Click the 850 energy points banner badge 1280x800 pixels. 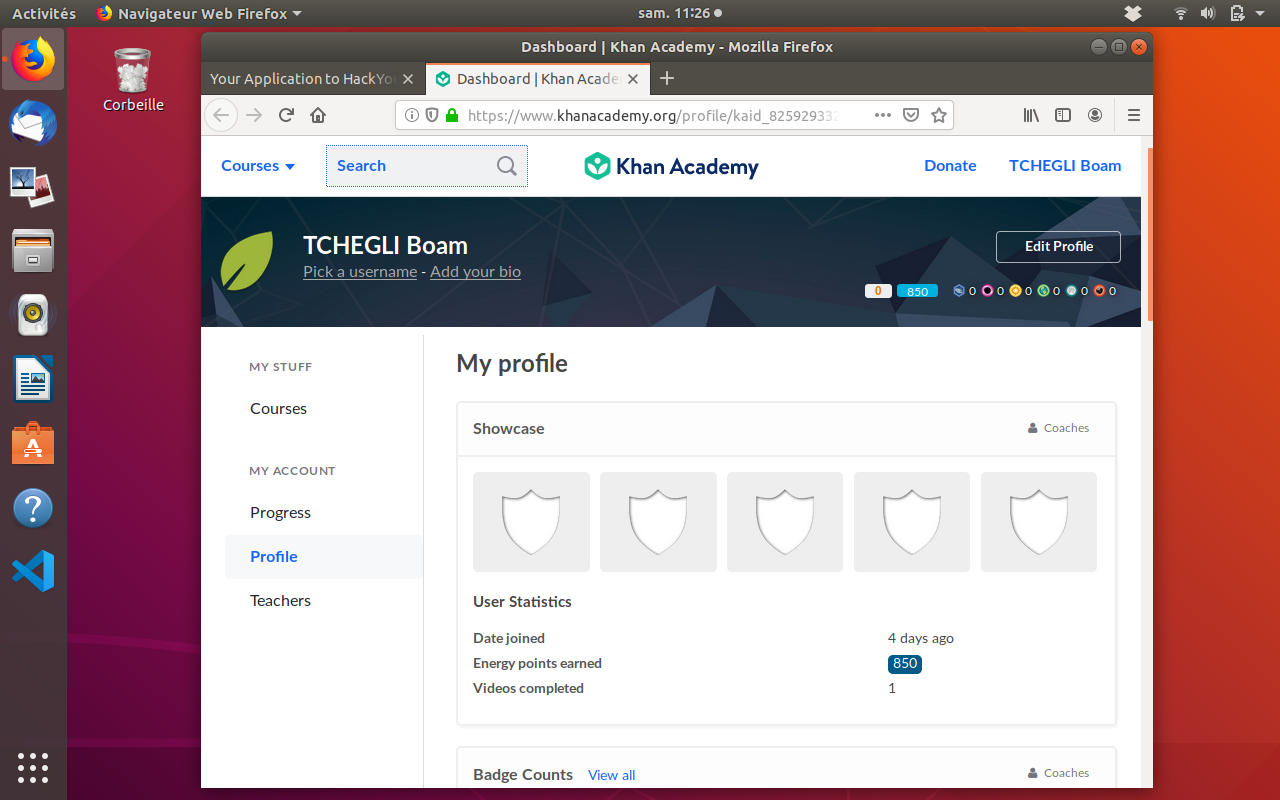click(918, 291)
